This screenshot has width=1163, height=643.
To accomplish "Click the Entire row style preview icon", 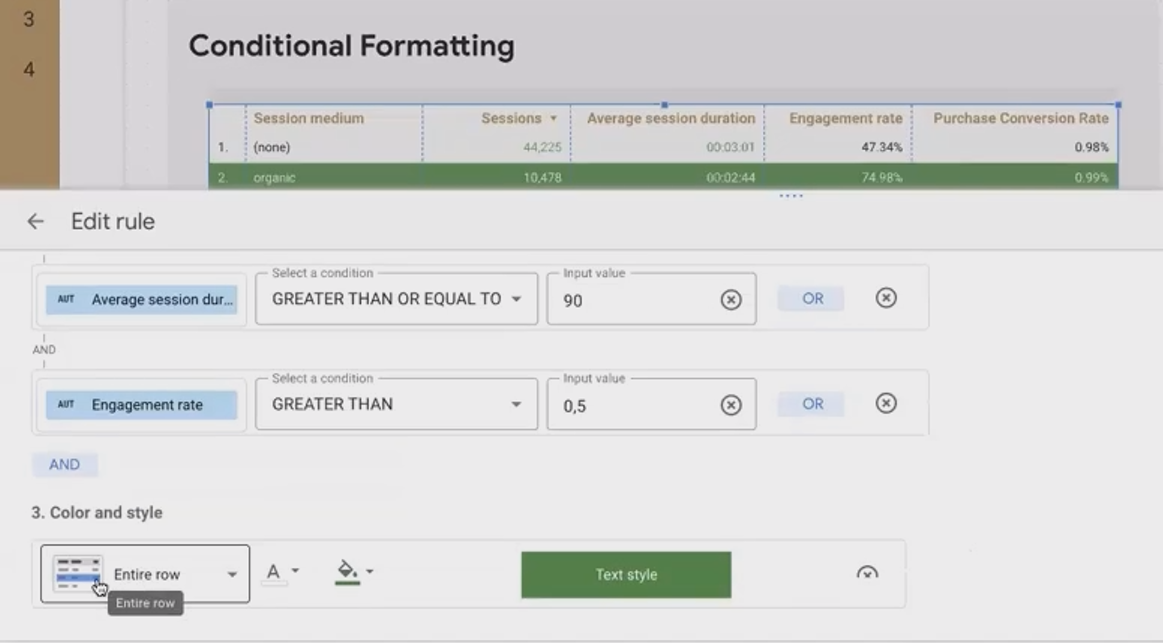I will click(76, 573).
